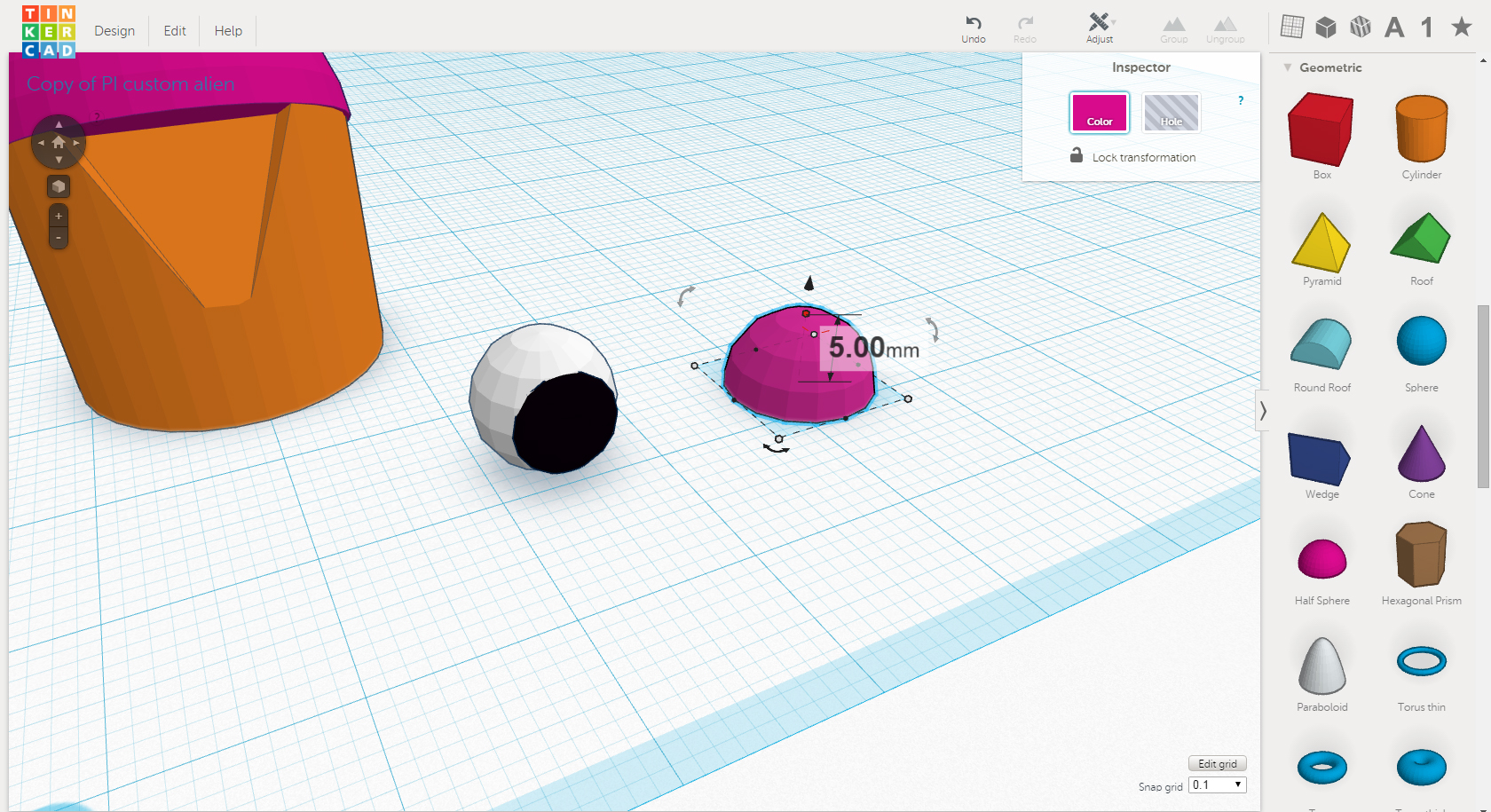Open the Snap grid dropdown

[1218, 785]
